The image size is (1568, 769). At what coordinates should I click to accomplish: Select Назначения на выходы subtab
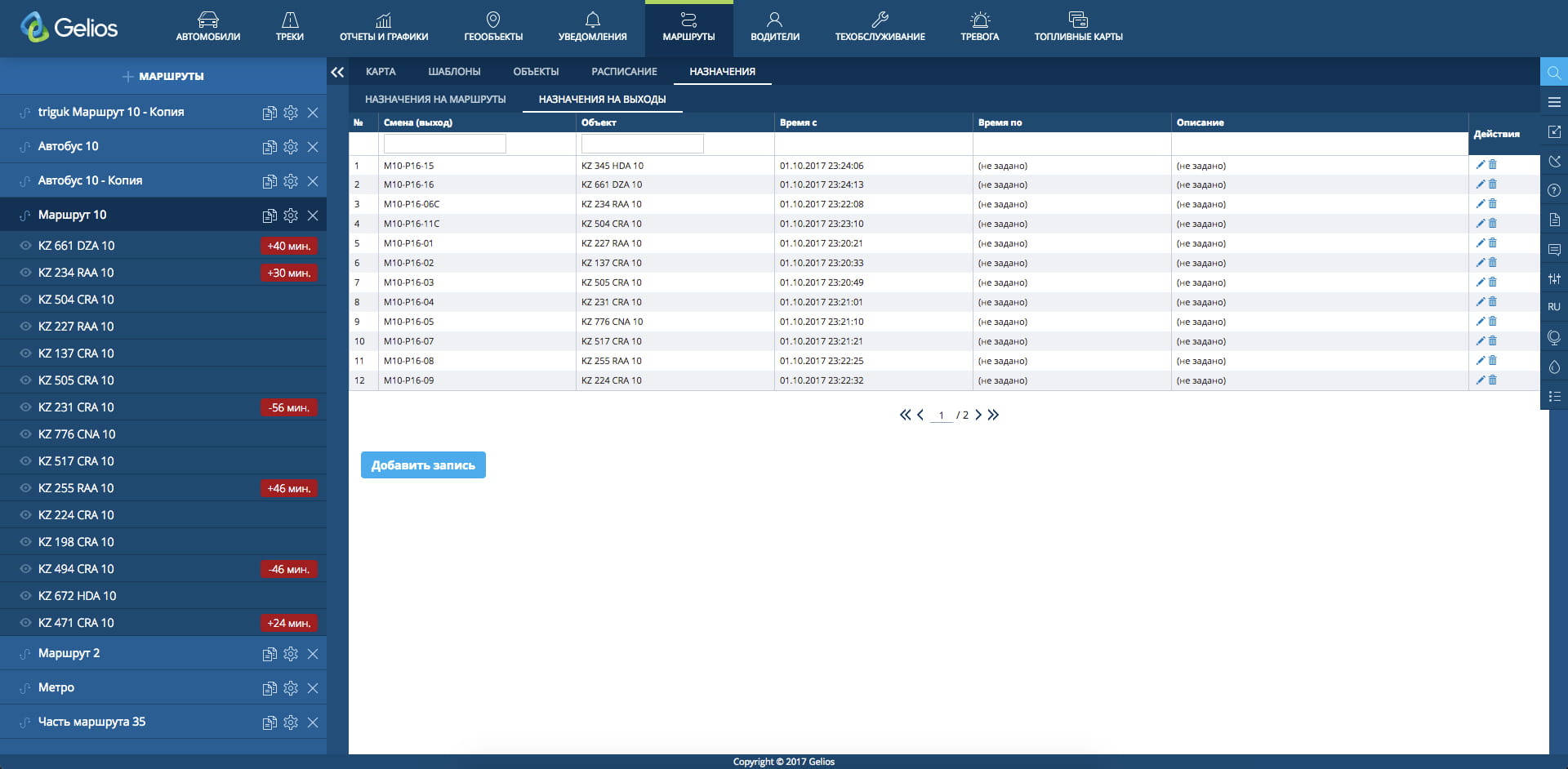pos(602,100)
